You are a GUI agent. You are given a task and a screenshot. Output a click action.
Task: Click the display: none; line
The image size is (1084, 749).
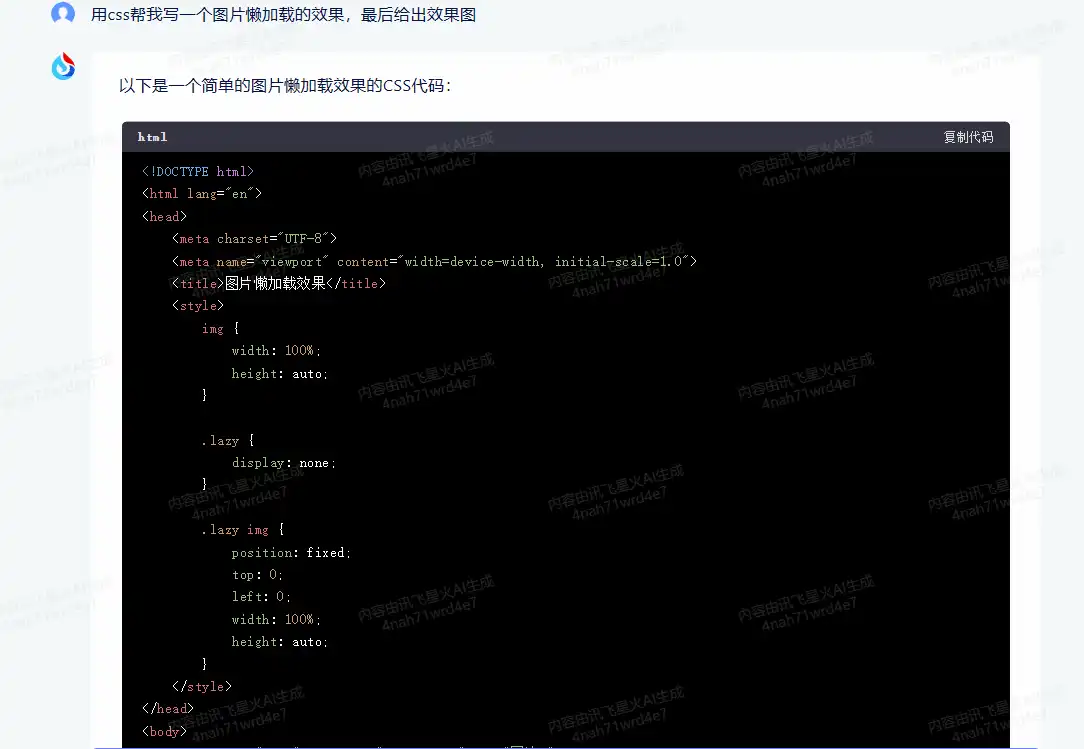pyautogui.click(x=284, y=463)
